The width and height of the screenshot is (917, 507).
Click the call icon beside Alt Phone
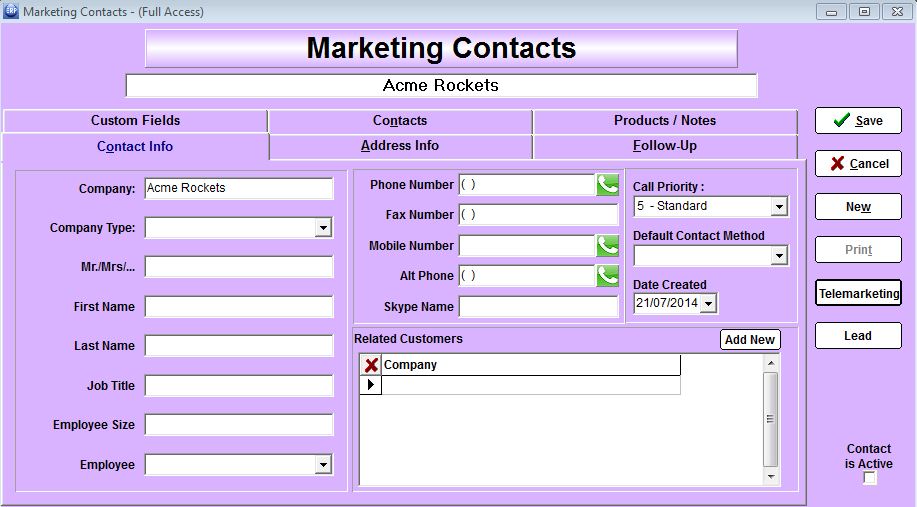607,276
